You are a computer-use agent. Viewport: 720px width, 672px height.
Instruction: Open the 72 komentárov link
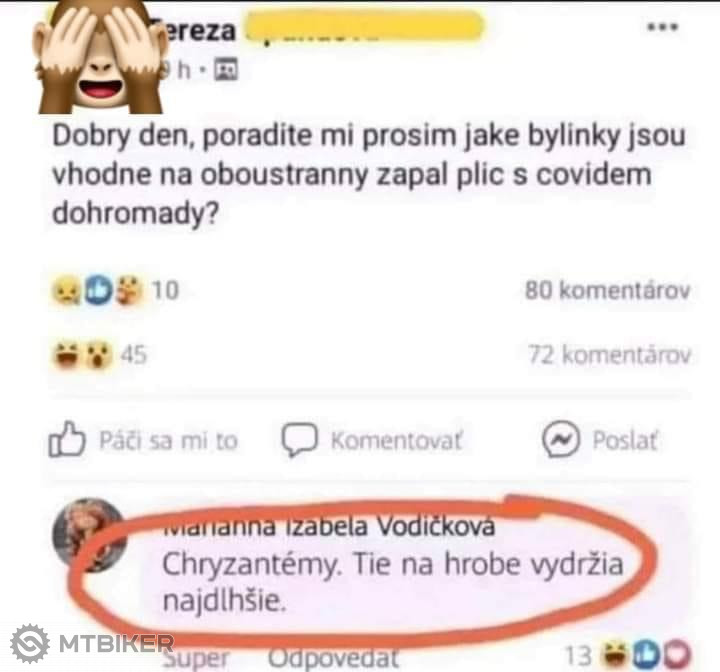(609, 355)
